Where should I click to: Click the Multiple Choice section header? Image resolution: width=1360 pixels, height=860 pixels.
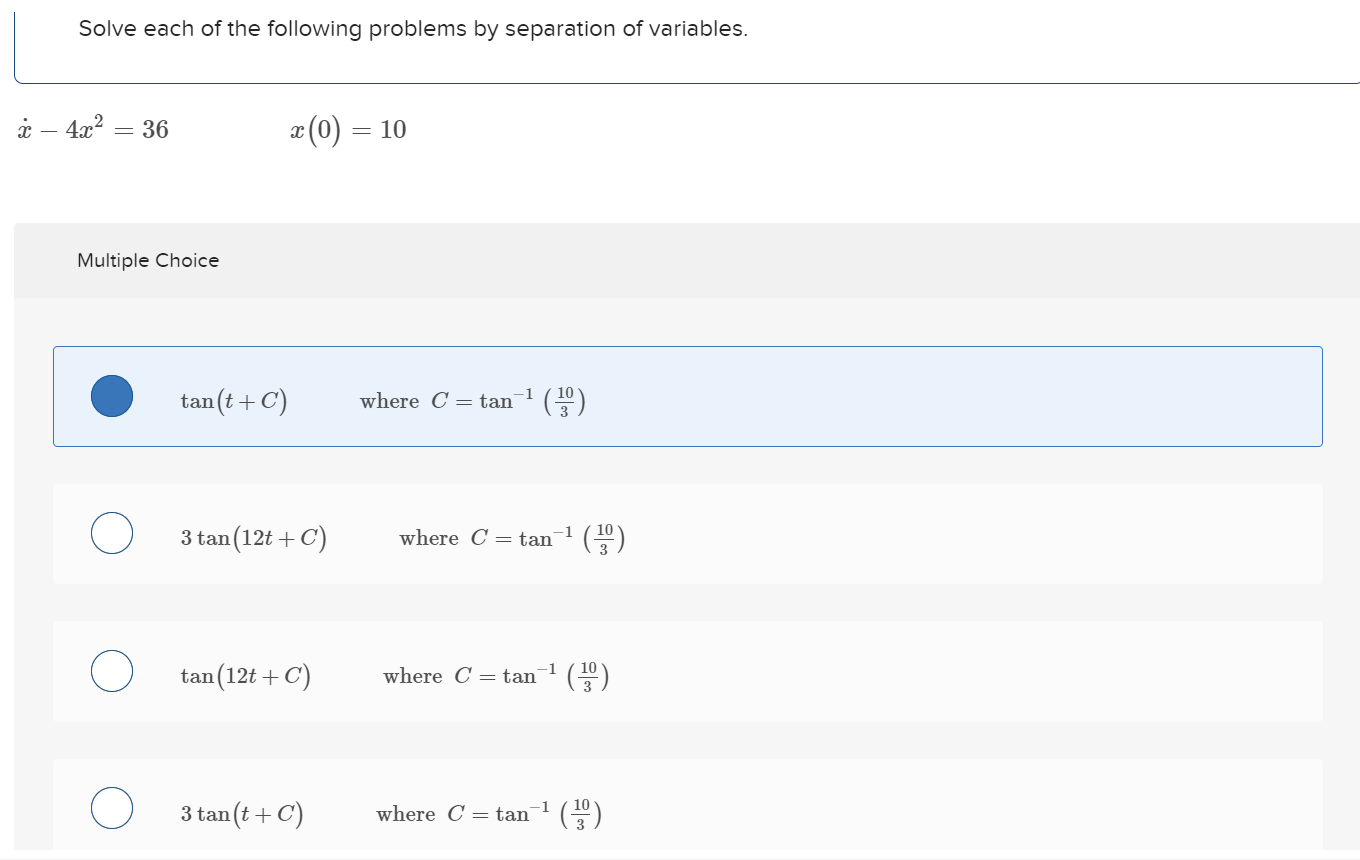point(148,260)
